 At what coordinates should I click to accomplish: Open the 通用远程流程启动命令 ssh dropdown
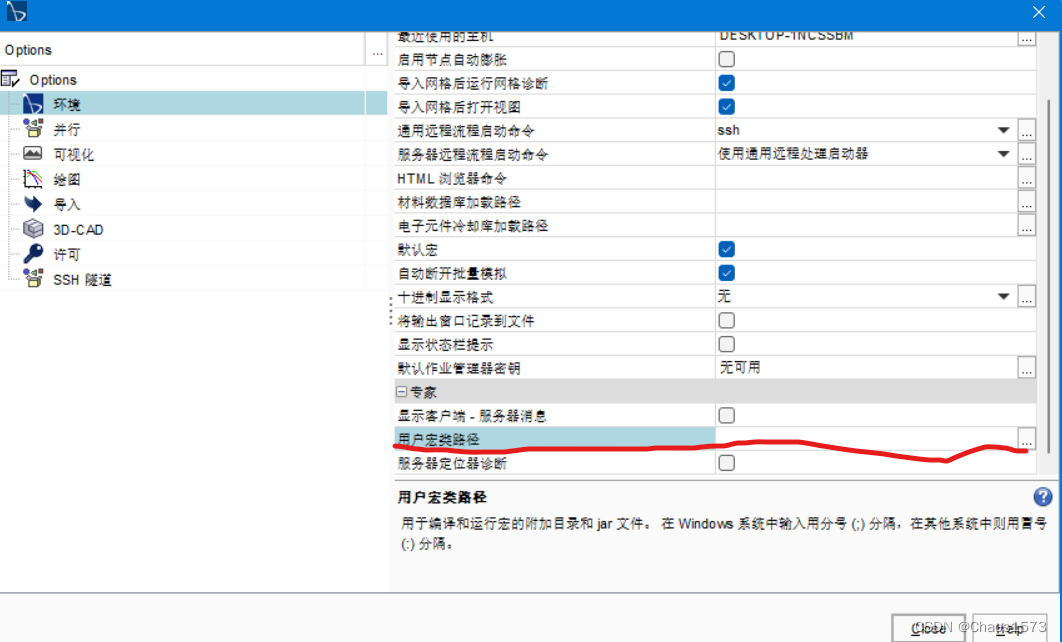pos(1004,129)
